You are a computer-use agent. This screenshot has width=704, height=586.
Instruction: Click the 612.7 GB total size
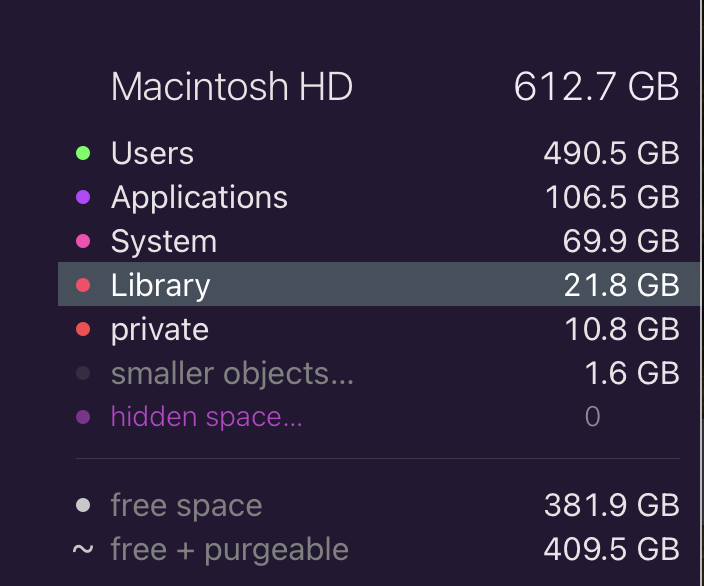point(596,88)
